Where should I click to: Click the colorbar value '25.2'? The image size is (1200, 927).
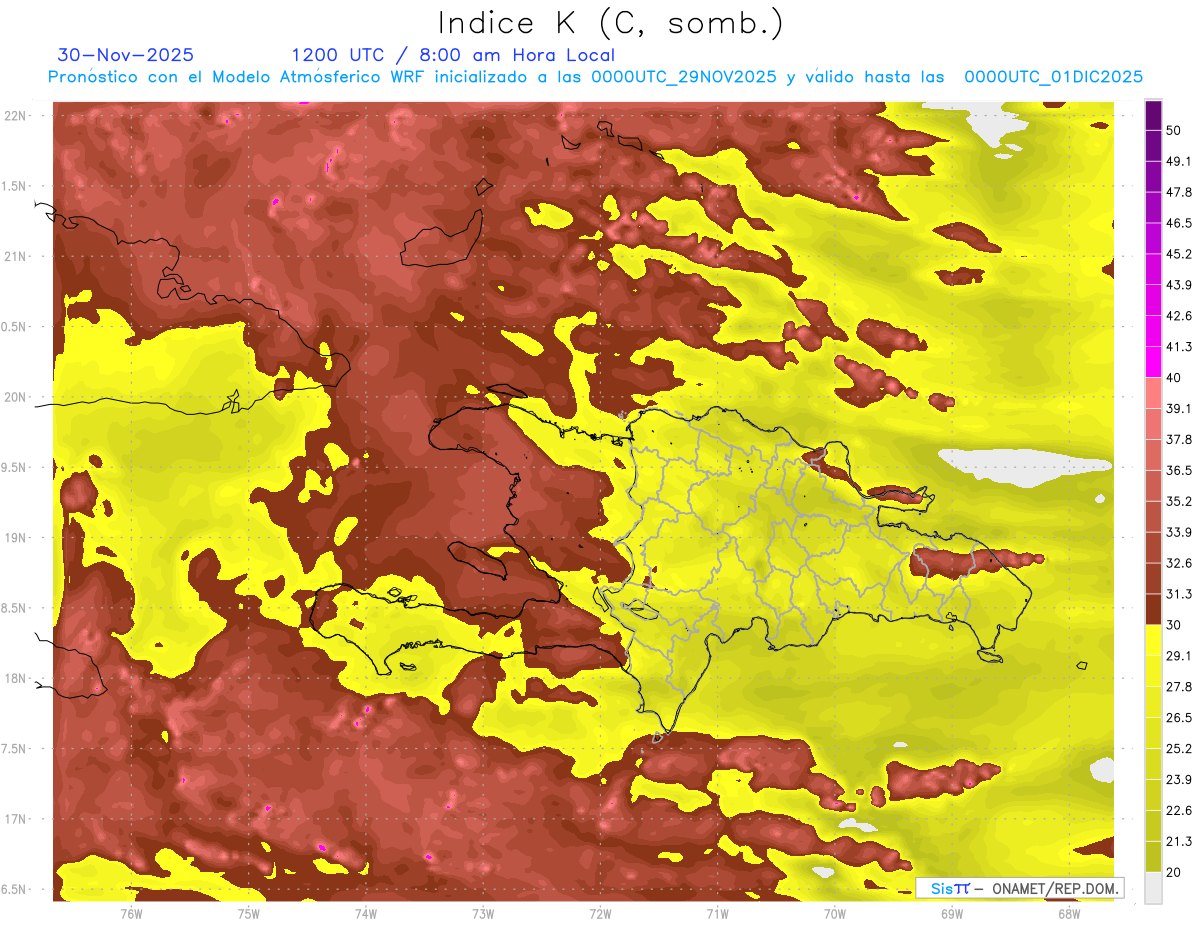coord(1179,749)
